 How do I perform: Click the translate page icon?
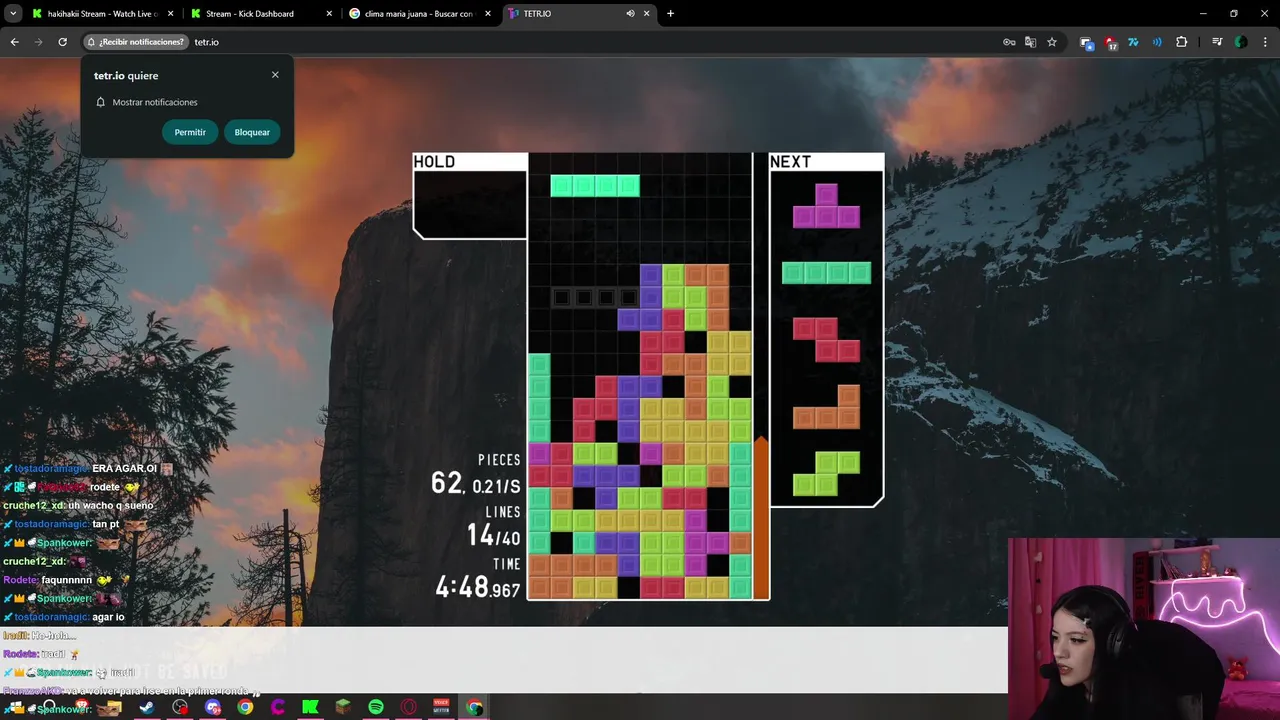tap(1030, 42)
